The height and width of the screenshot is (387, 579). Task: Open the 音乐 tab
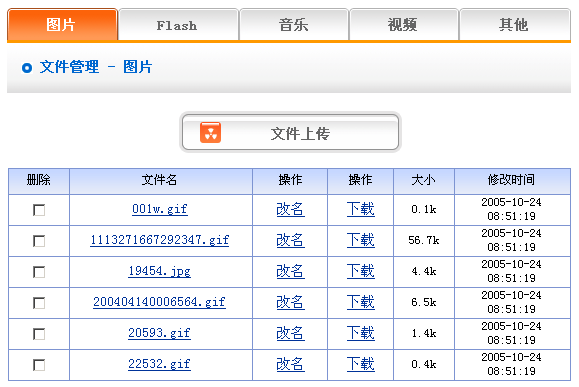pos(294,25)
